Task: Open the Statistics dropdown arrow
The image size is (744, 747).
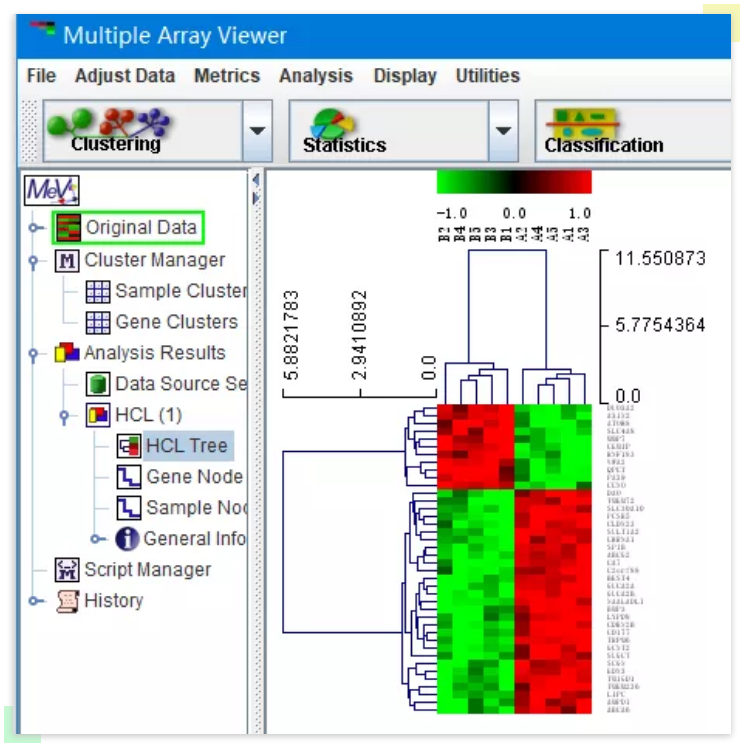Action: (502, 131)
